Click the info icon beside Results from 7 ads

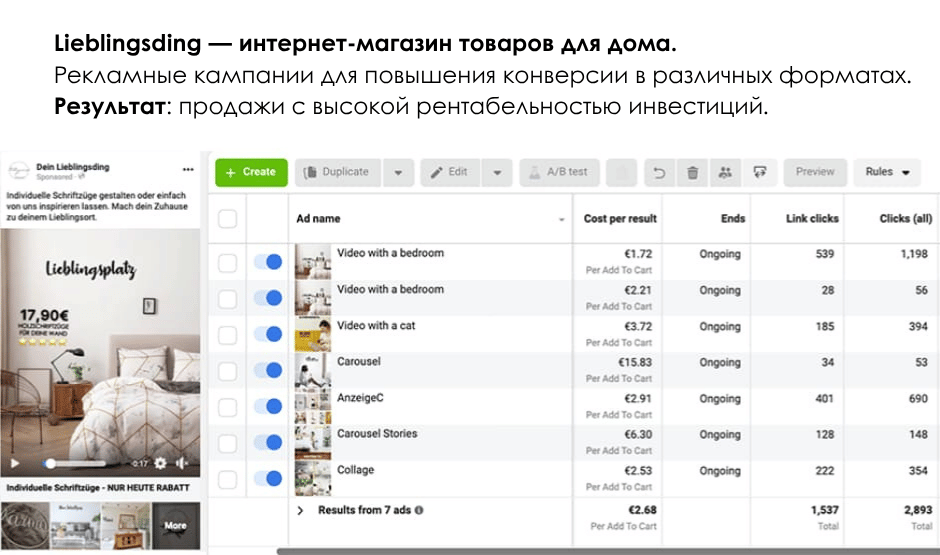point(419,510)
